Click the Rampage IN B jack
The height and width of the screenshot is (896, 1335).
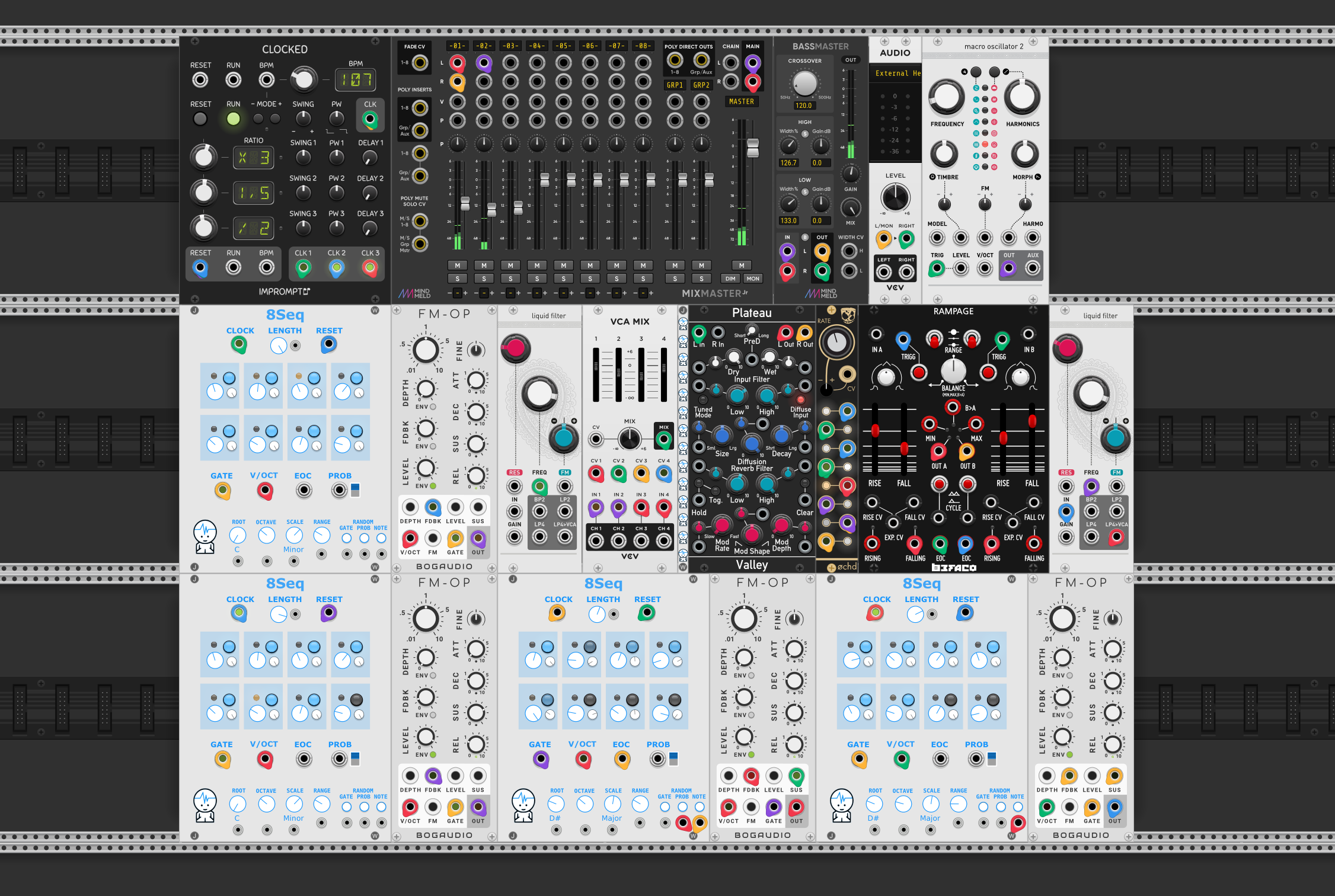tap(1029, 334)
